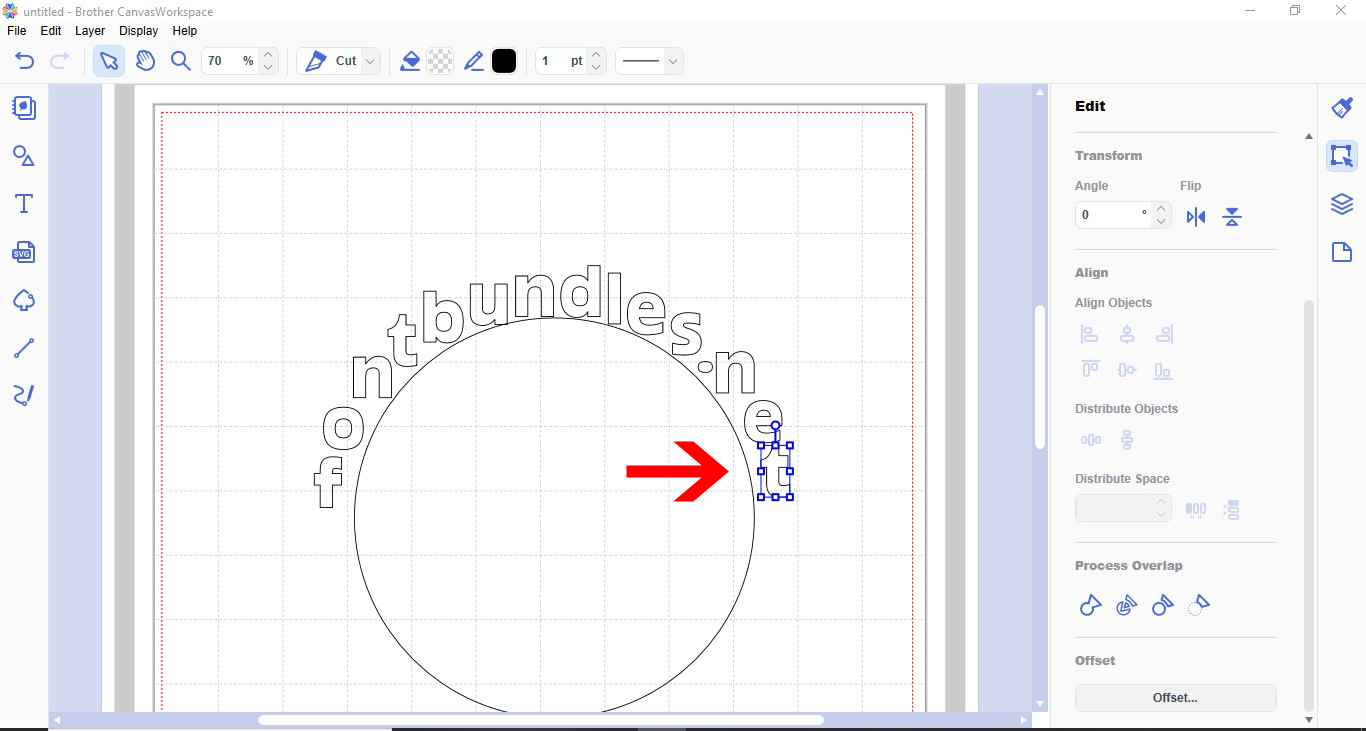
Task: Apply Remove Overlapped in Process Overlap
Action: click(1198, 605)
